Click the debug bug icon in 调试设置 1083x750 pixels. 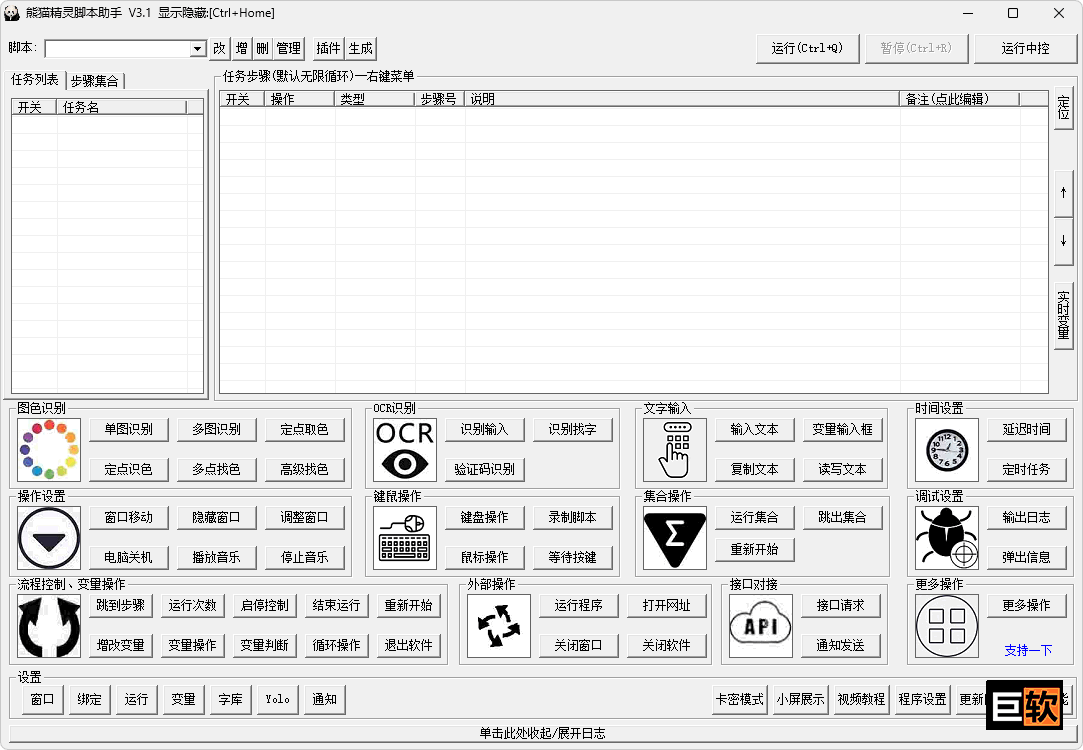(945, 537)
